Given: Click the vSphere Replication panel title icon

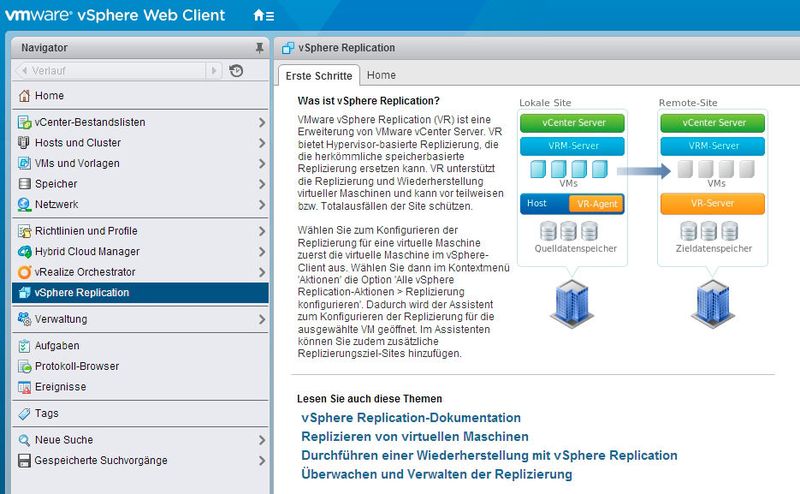Looking at the screenshot, I should tap(288, 48).
